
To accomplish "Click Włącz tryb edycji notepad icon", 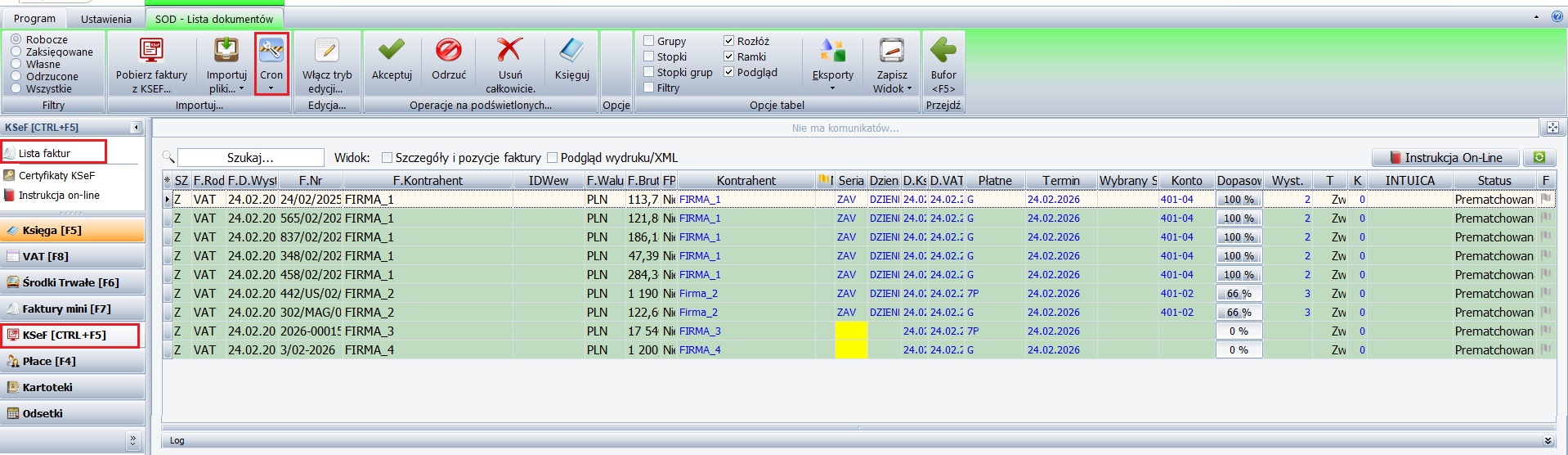I will (327, 51).
